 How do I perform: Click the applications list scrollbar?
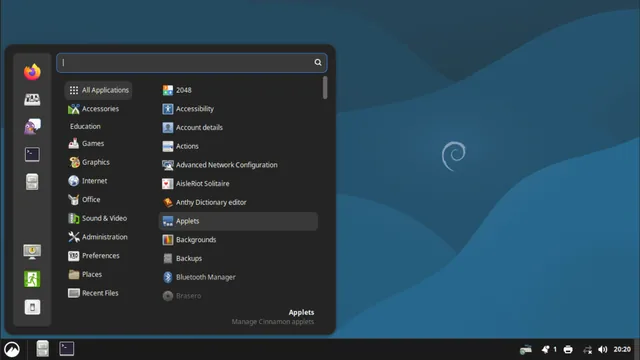pos(325,87)
